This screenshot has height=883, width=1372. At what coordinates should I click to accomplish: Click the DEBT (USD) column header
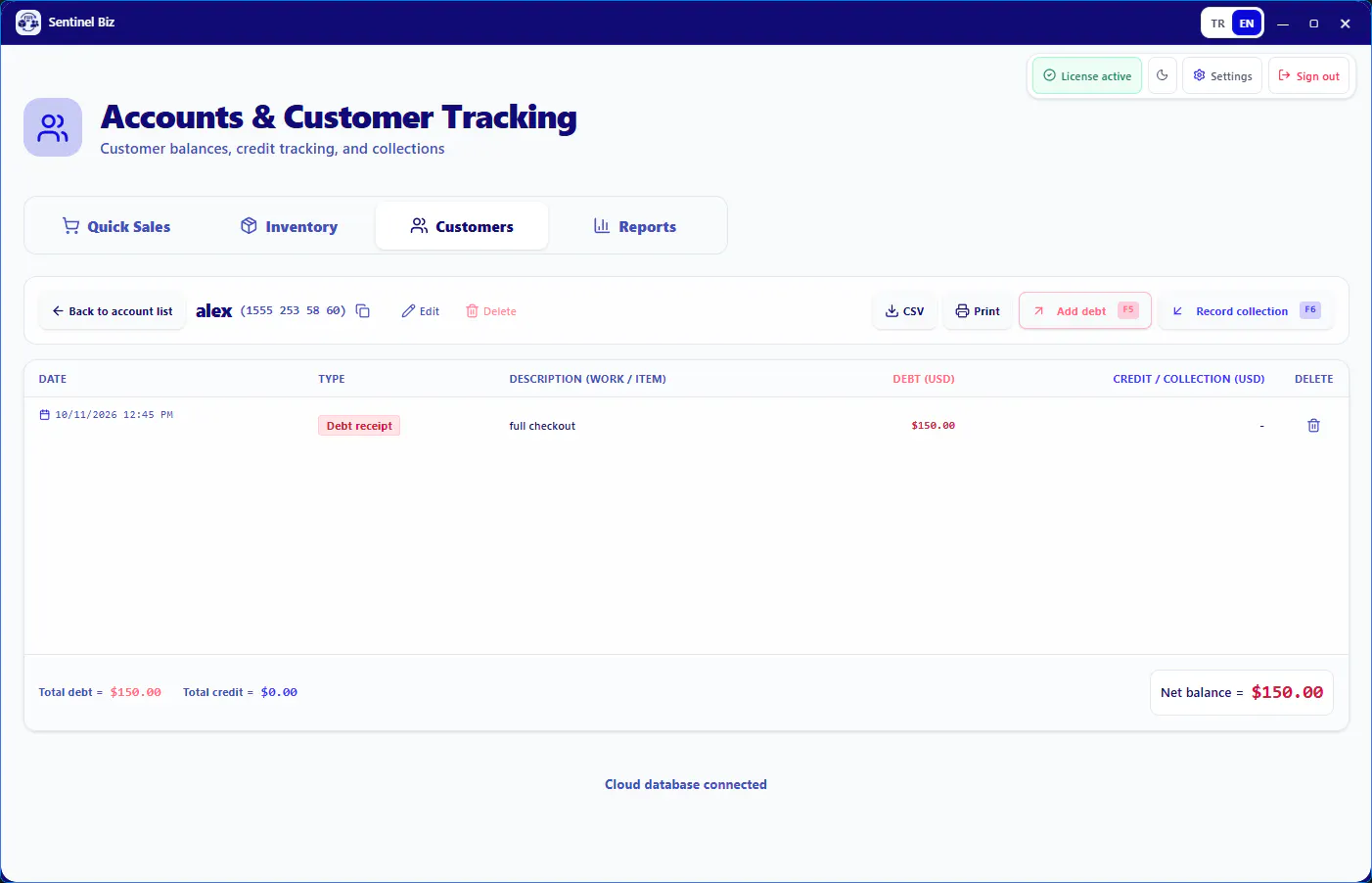[924, 379]
